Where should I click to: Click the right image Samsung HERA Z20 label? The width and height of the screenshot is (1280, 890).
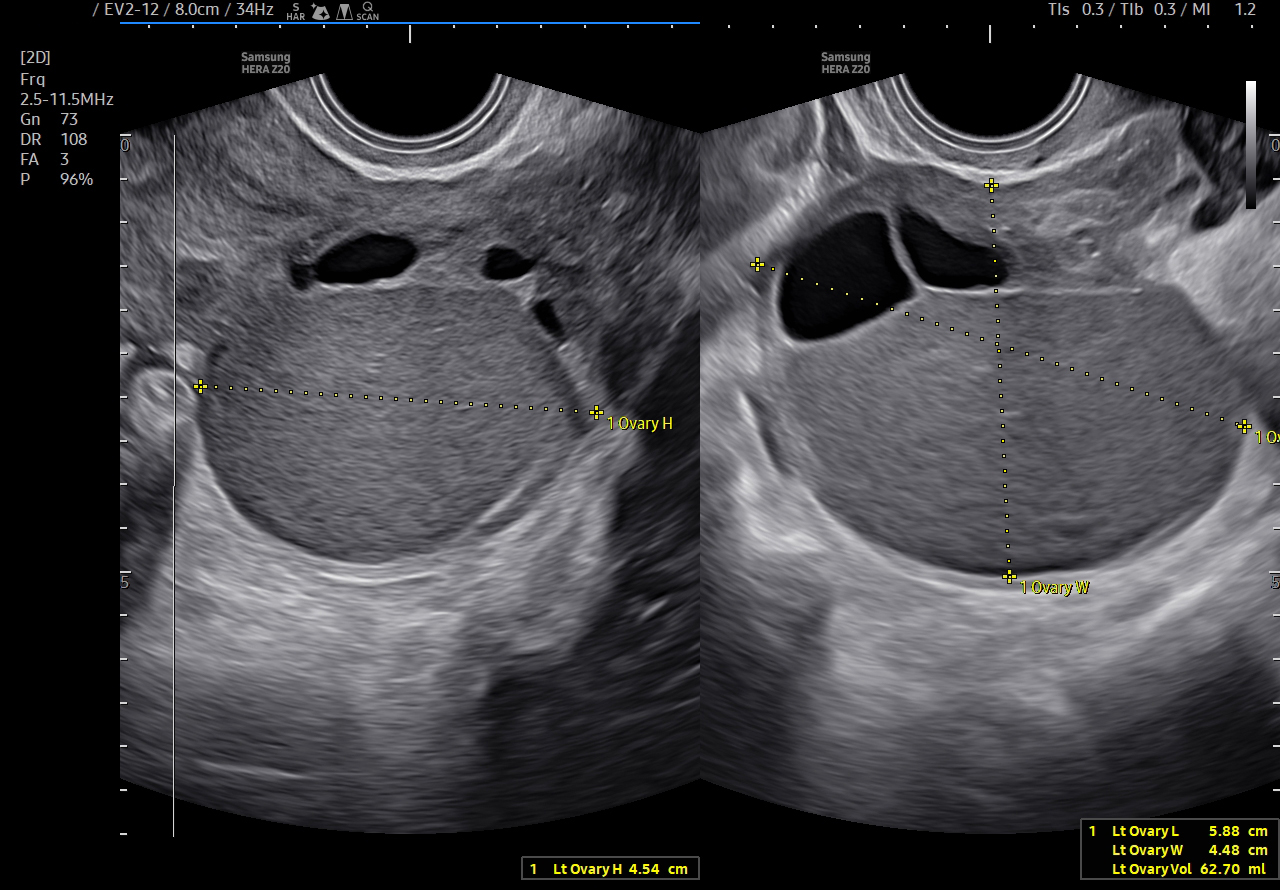(x=846, y=63)
